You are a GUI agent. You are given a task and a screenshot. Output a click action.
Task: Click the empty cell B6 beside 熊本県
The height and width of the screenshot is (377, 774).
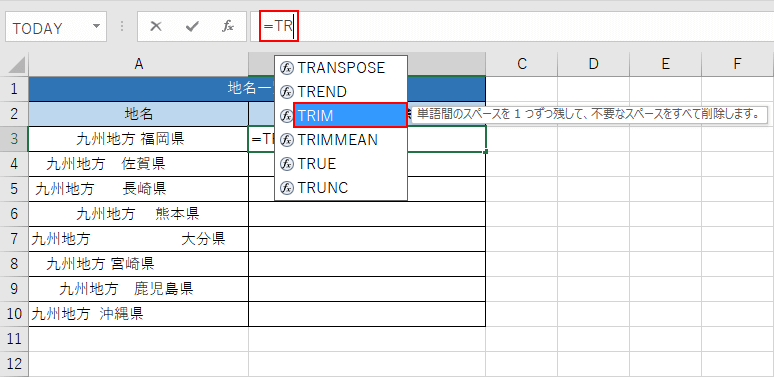tap(367, 214)
